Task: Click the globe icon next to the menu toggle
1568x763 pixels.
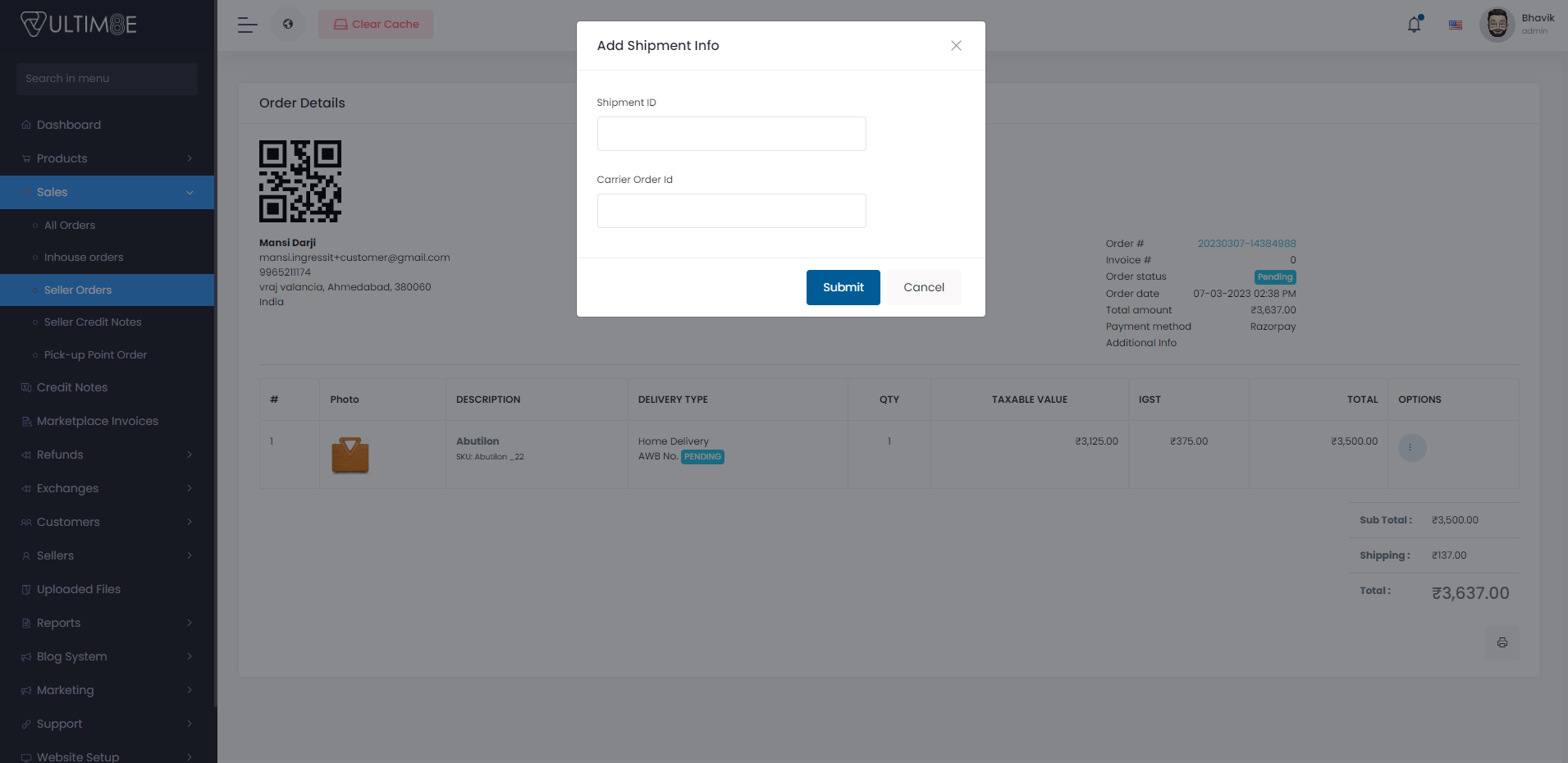Action: pos(288,24)
